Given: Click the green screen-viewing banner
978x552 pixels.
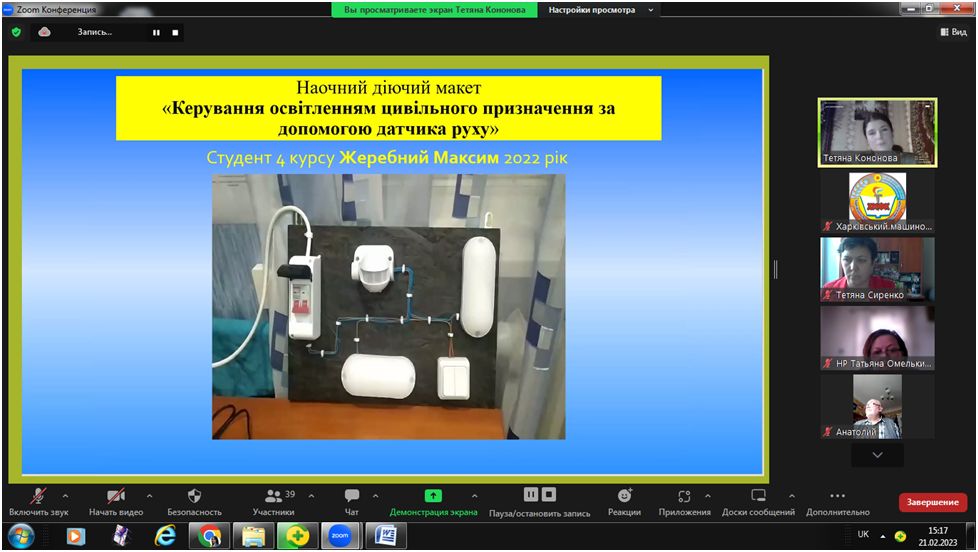Looking at the screenshot, I should [x=434, y=10].
